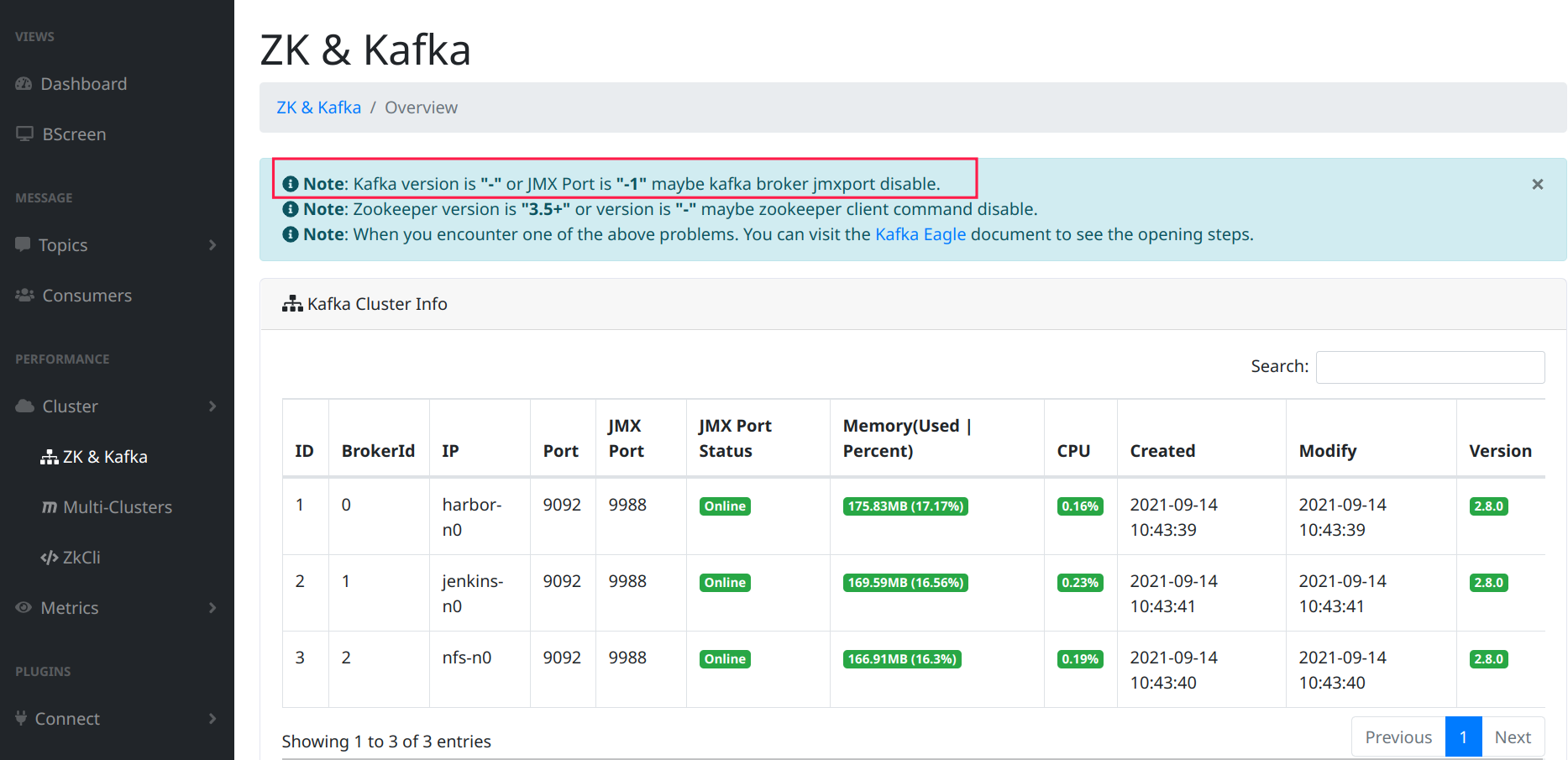Image resolution: width=1568 pixels, height=760 pixels.
Task: Select the Metrics eye icon
Action: (x=24, y=607)
